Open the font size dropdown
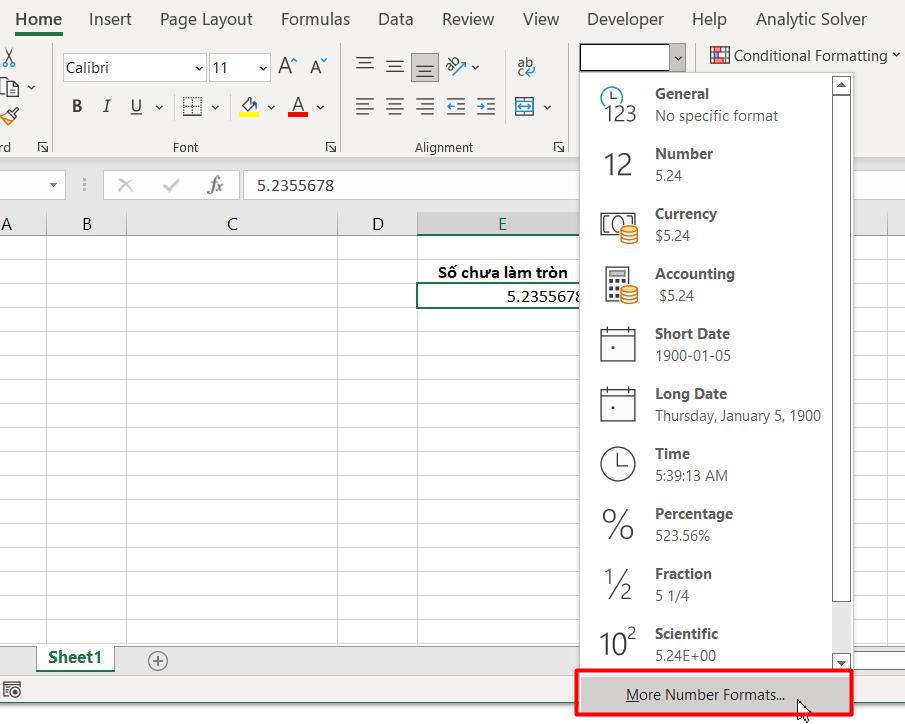The image size is (905, 724). [x=263, y=68]
